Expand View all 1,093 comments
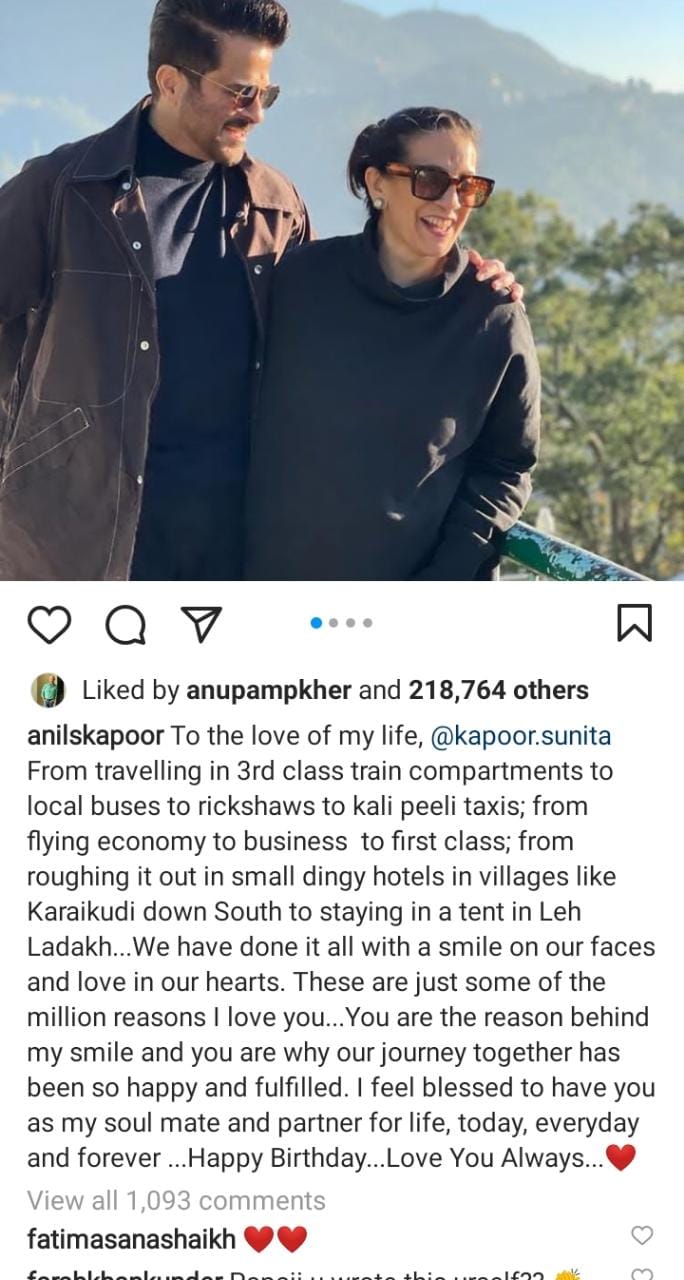 click(176, 1200)
